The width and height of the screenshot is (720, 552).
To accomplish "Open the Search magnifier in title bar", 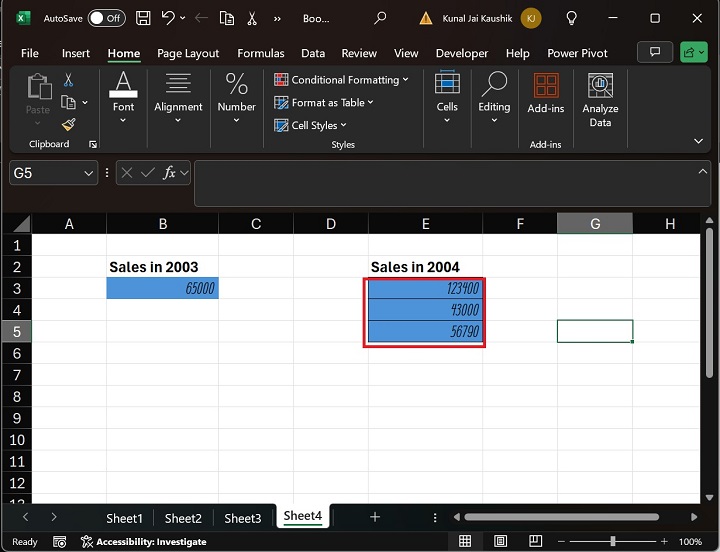I will coord(380,18).
